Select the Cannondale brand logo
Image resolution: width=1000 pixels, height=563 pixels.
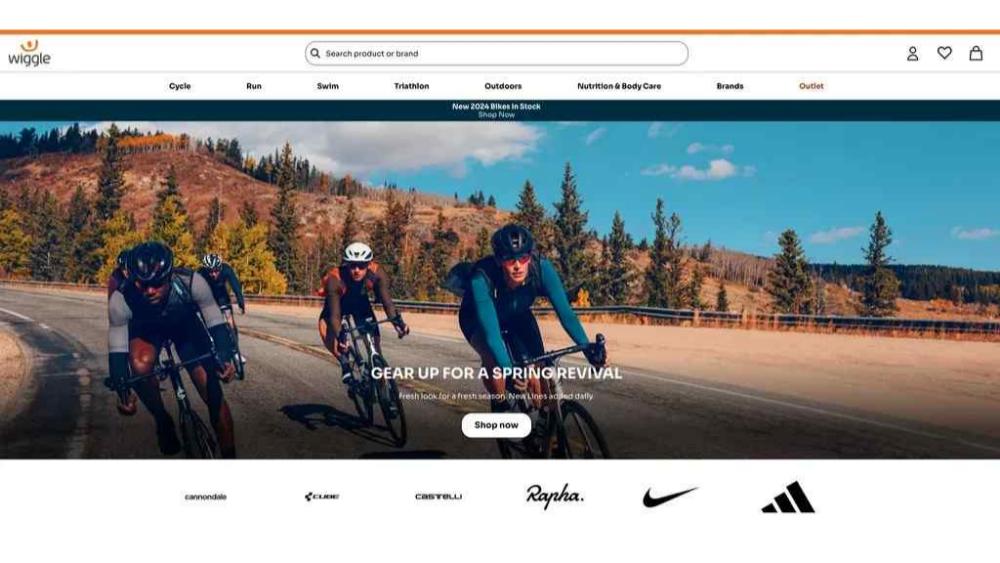tap(205, 497)
